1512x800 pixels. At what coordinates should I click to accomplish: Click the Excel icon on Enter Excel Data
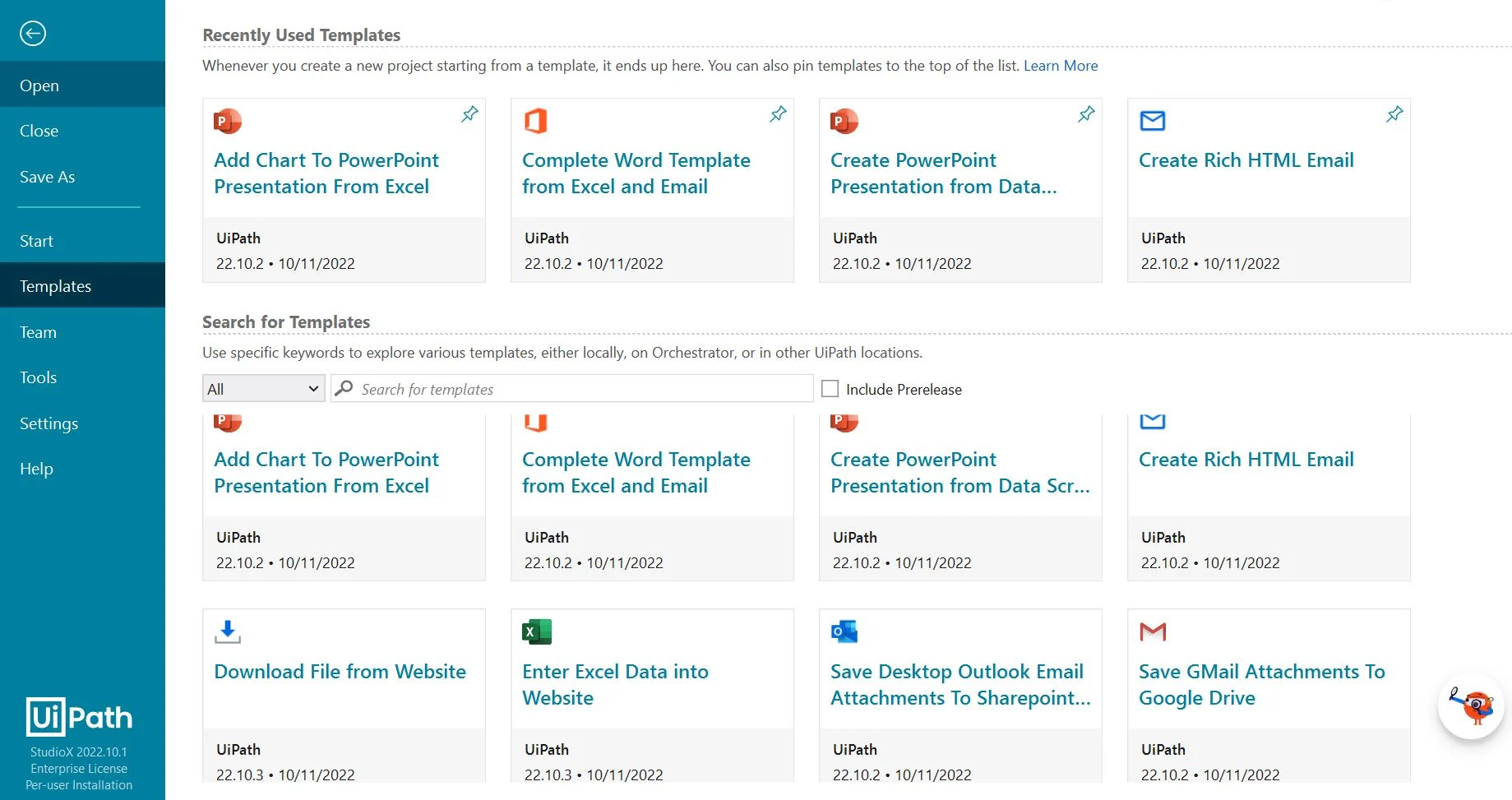click(536, 631)
